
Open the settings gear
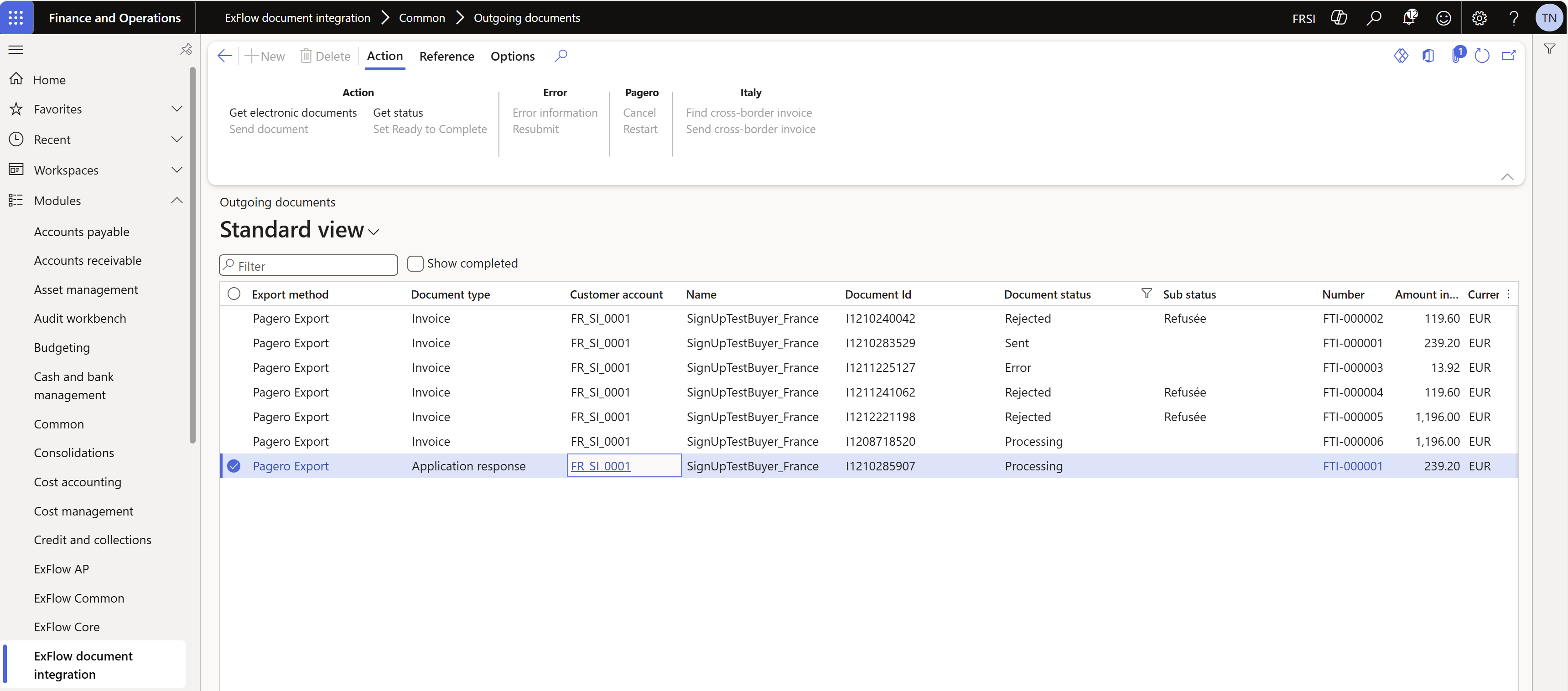click(x=1479, y=18)
